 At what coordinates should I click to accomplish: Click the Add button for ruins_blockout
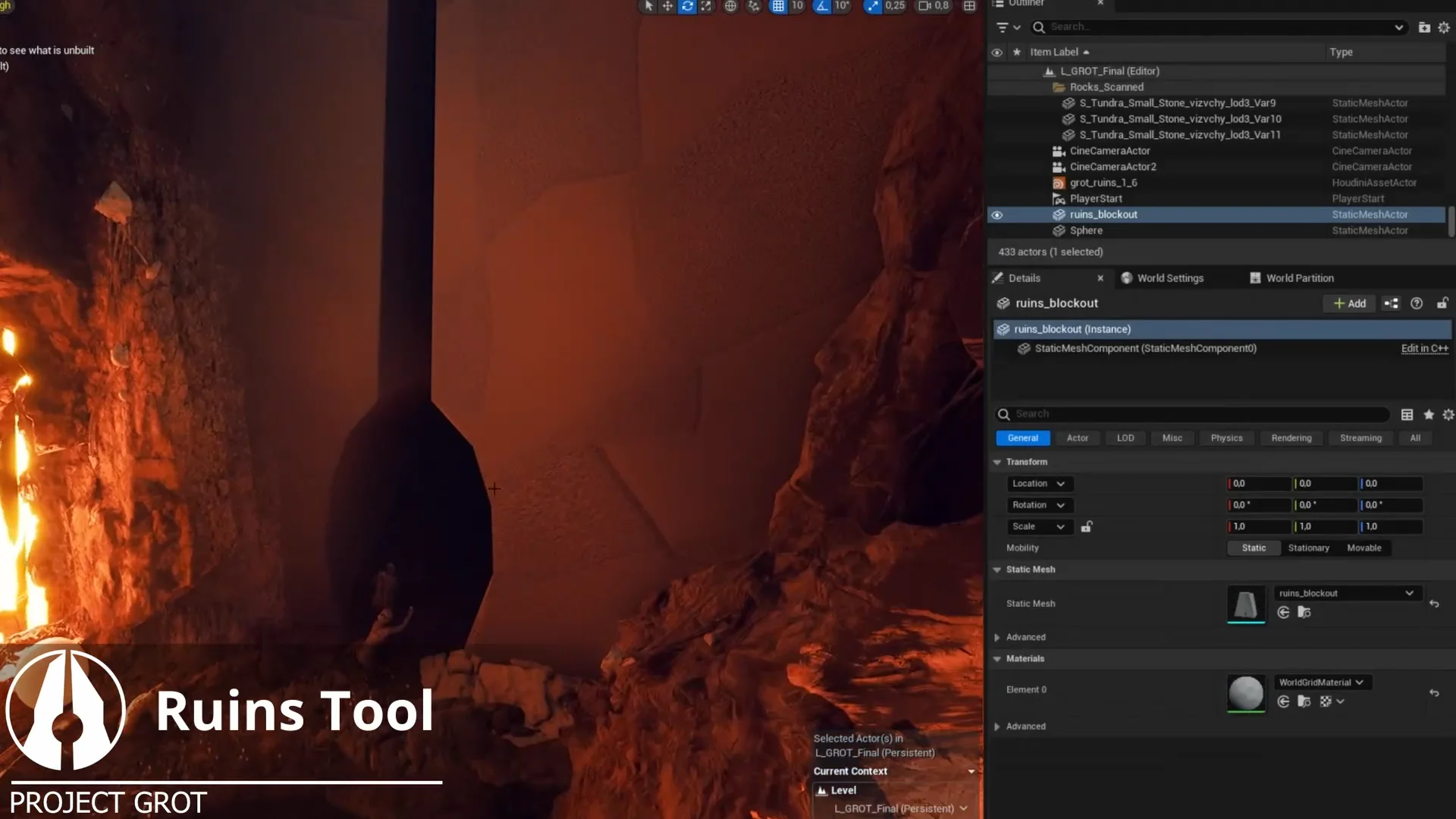[1349, 303]
